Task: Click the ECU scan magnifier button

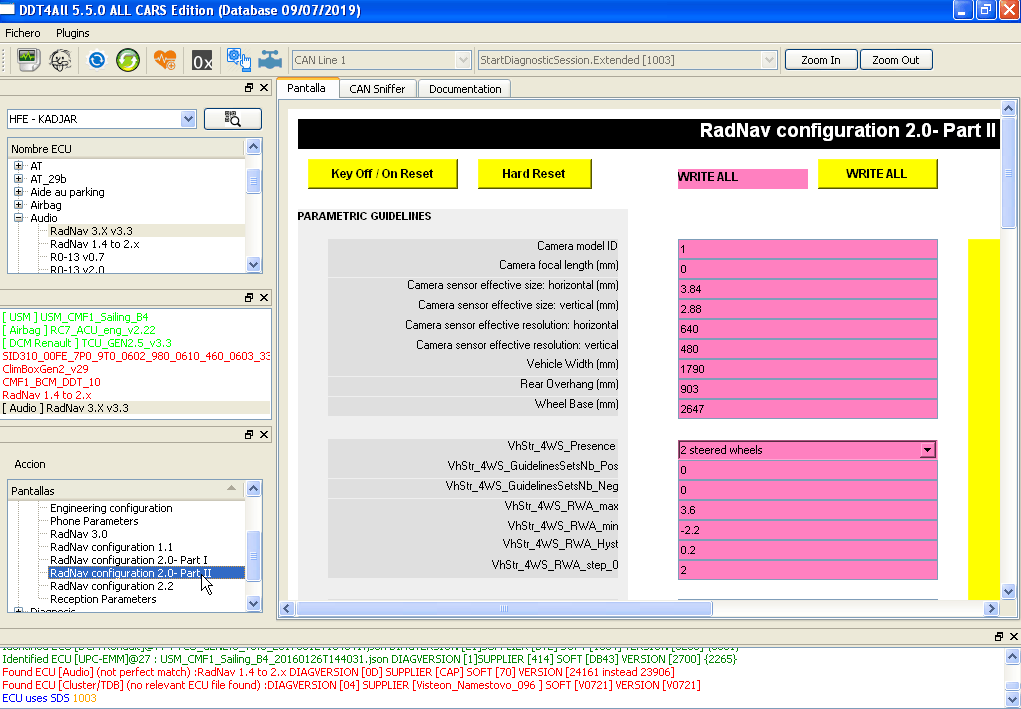Action: [x=233, y=119]
